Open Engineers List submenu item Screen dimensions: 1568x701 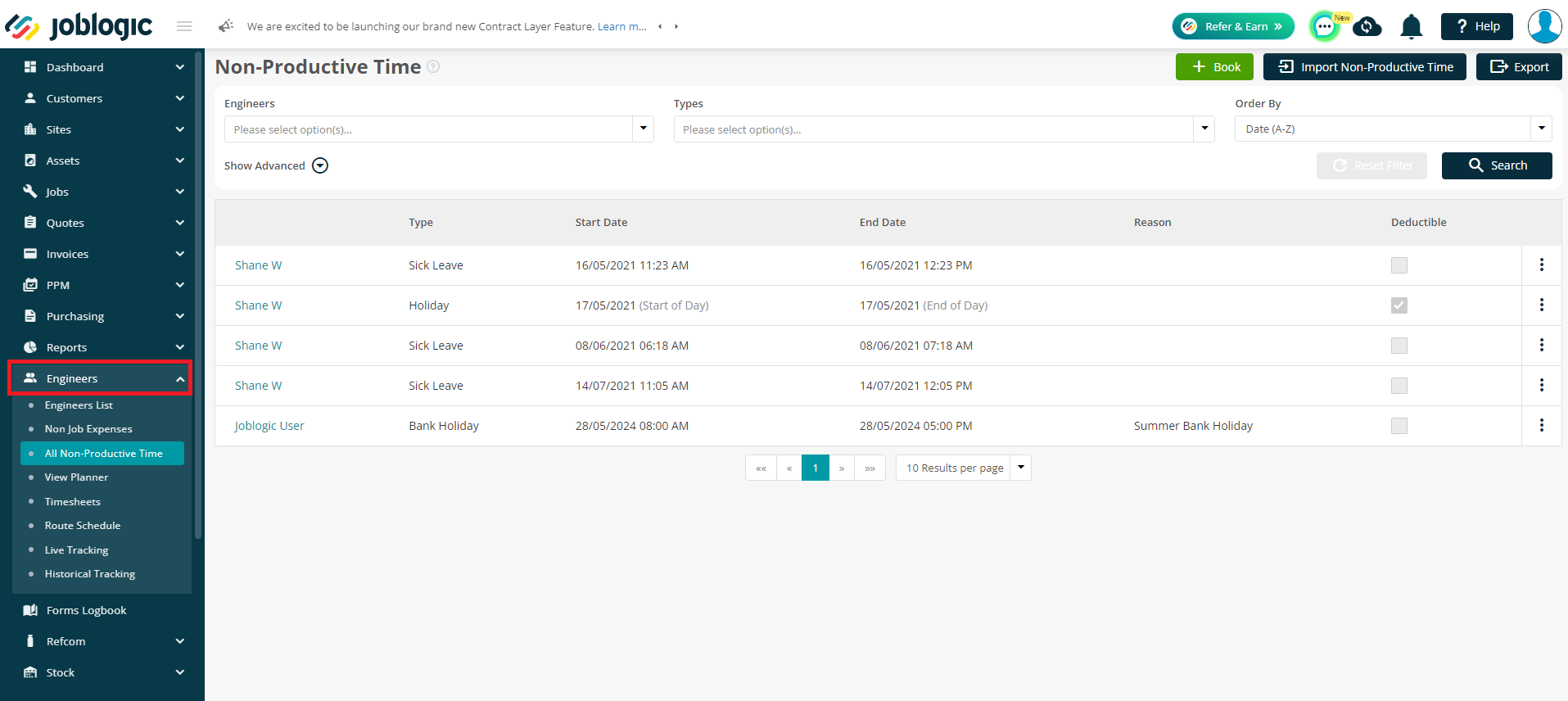[79, 405]
